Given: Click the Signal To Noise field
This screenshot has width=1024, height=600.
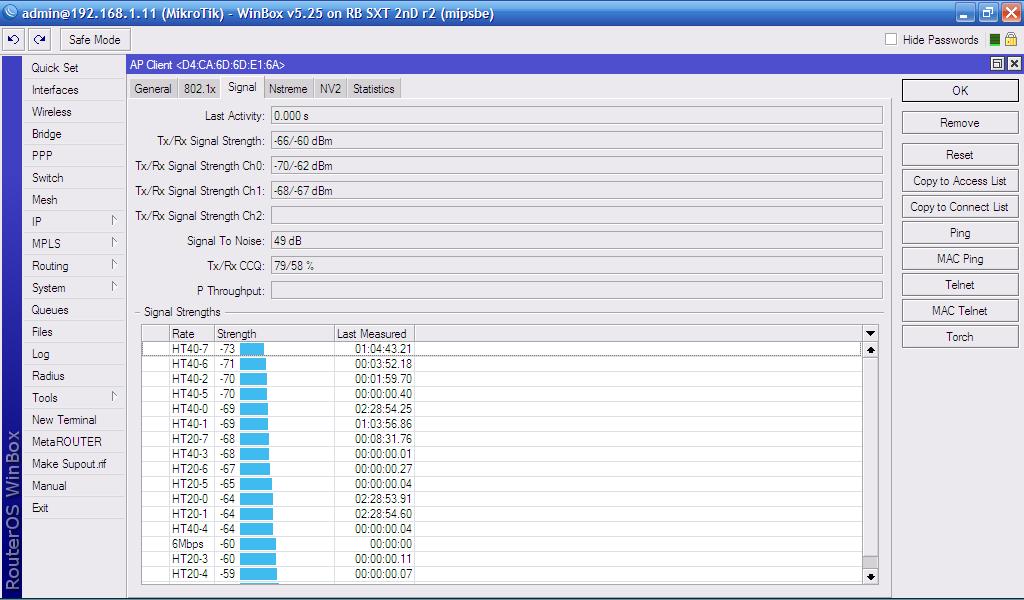Looking at the screenshot, I should [577, 240].
